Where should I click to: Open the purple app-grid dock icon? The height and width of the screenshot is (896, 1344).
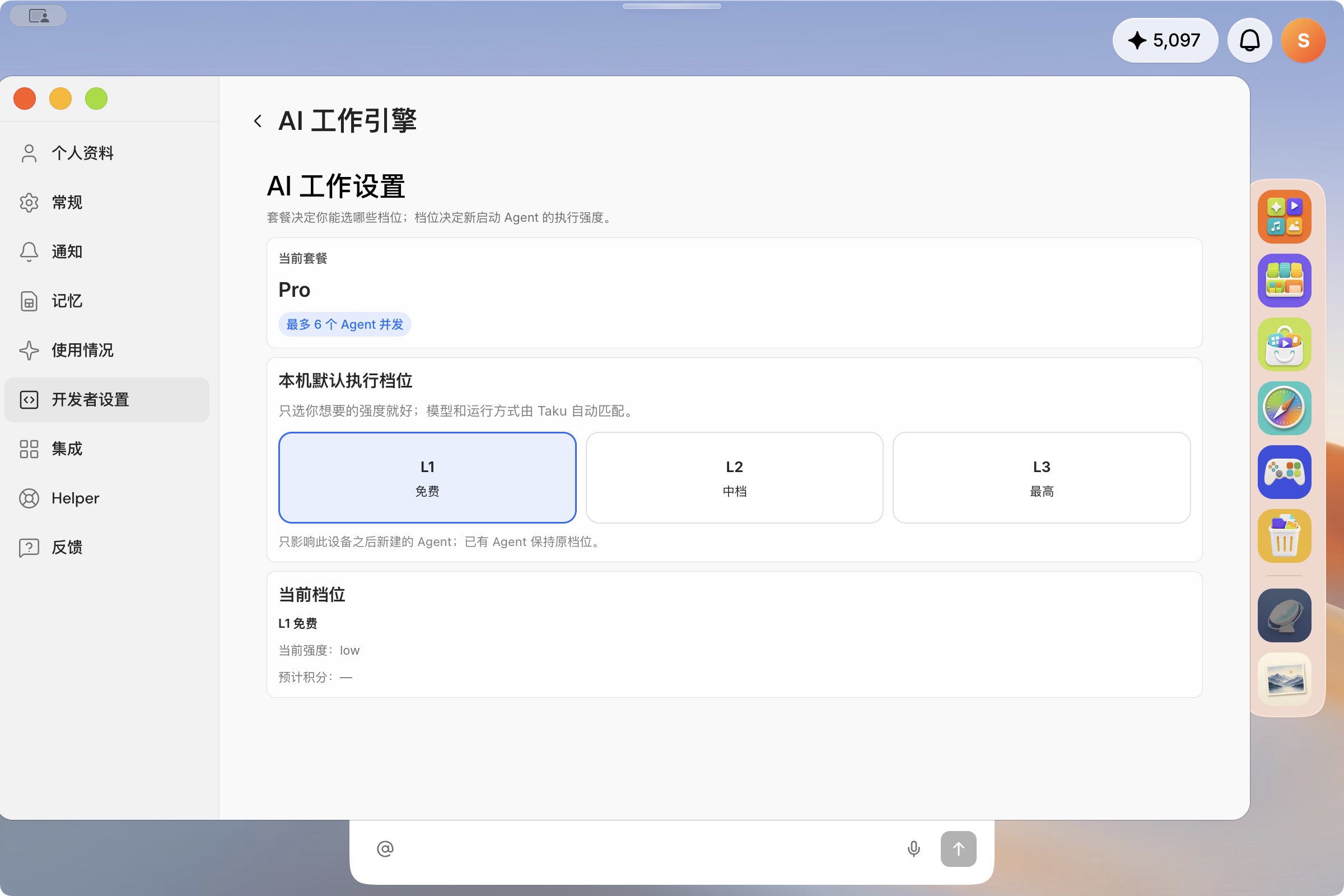(x=1284, y=281)
